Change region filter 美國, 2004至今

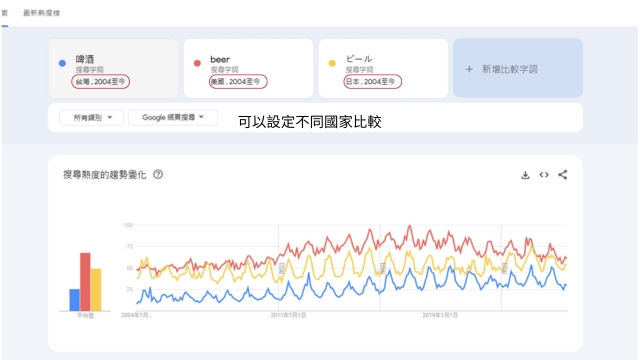238,82
